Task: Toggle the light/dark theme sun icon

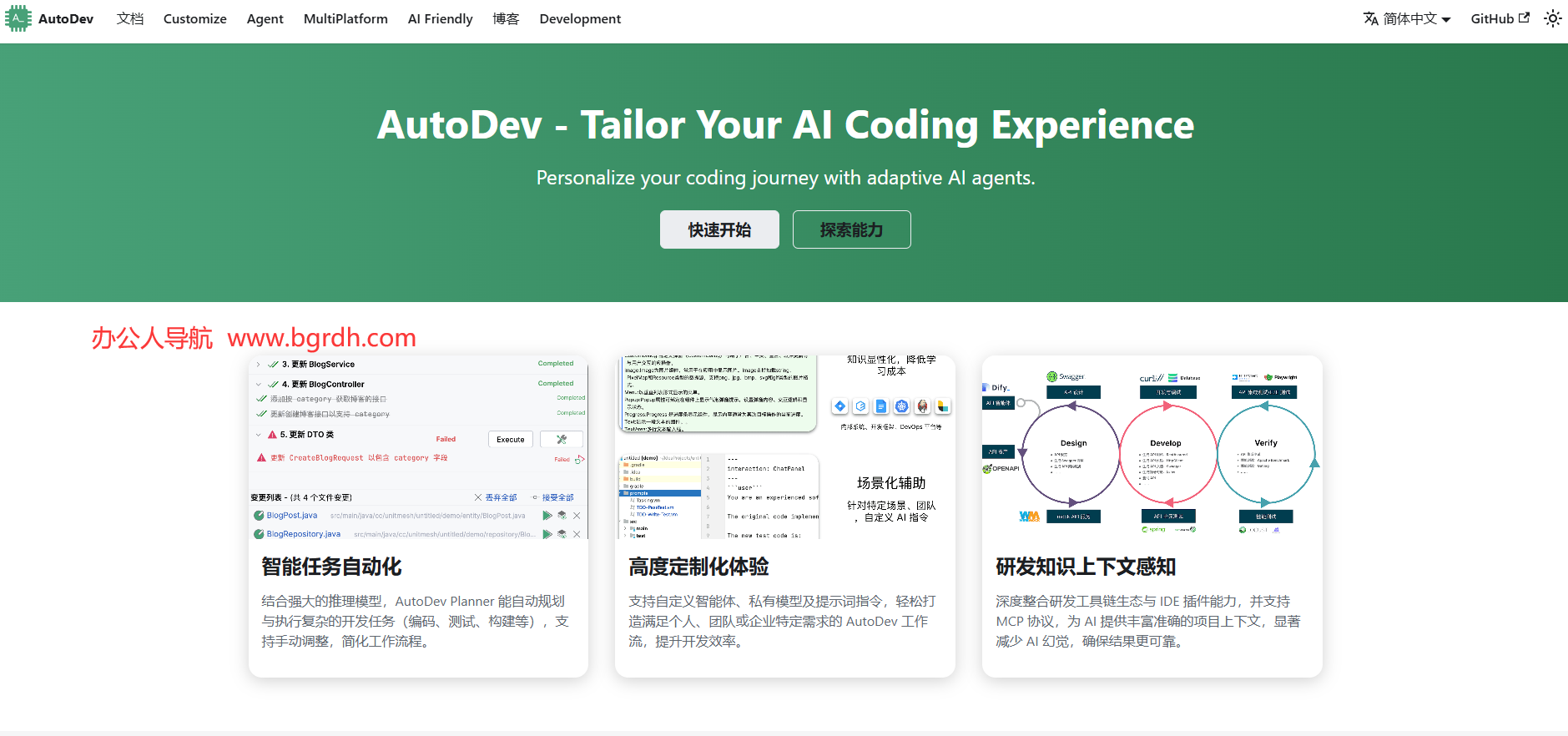Action: [1552, 18]
